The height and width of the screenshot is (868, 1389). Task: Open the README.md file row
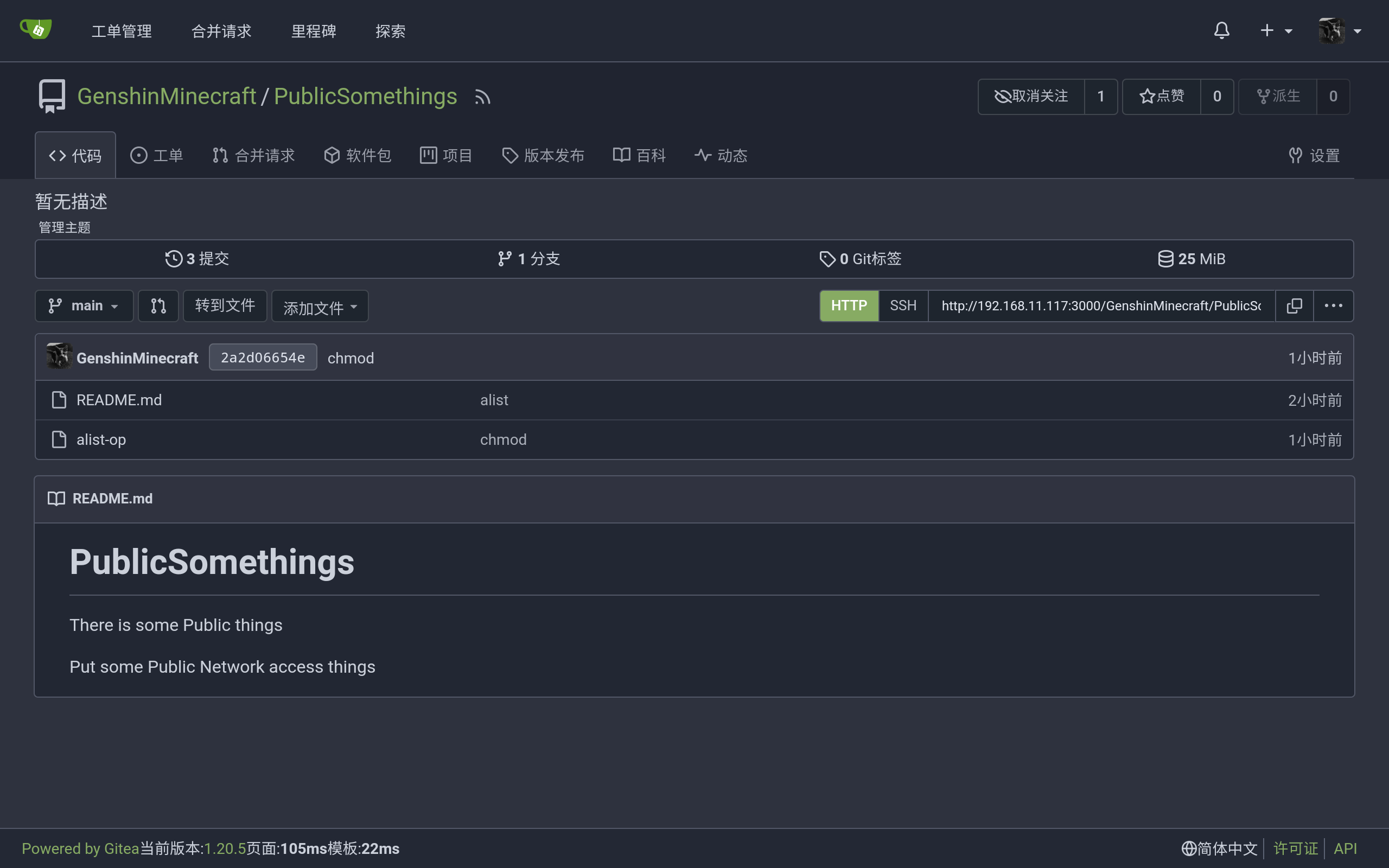pos(694,400)
